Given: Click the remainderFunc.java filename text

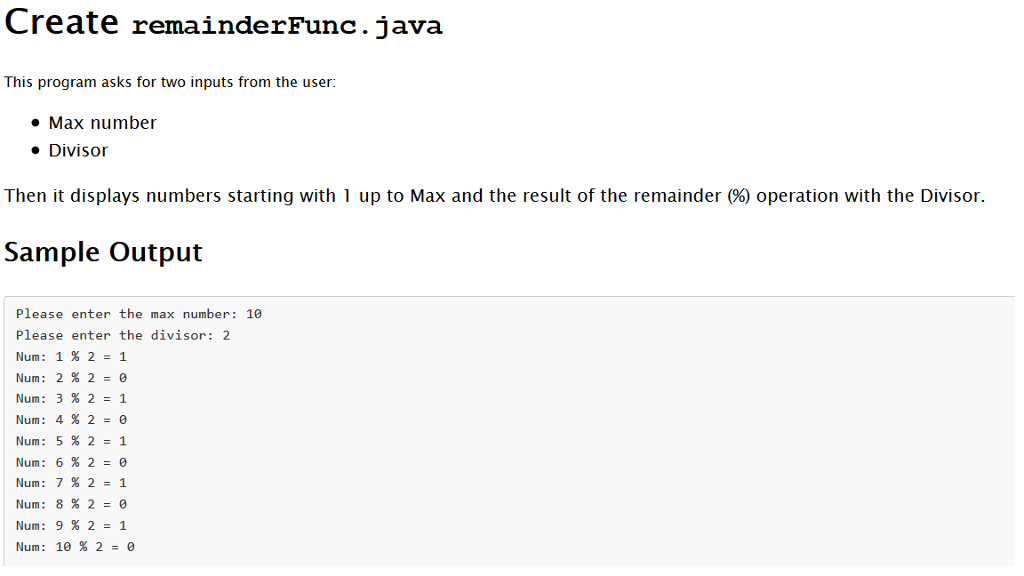Looking at the screenshot, I should [287, 26].
